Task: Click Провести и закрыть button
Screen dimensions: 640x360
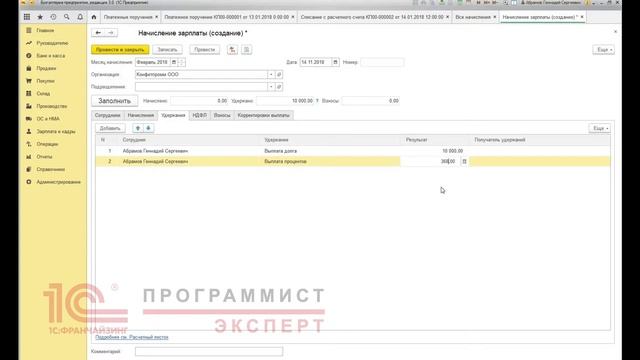Action: pos(120,50)
